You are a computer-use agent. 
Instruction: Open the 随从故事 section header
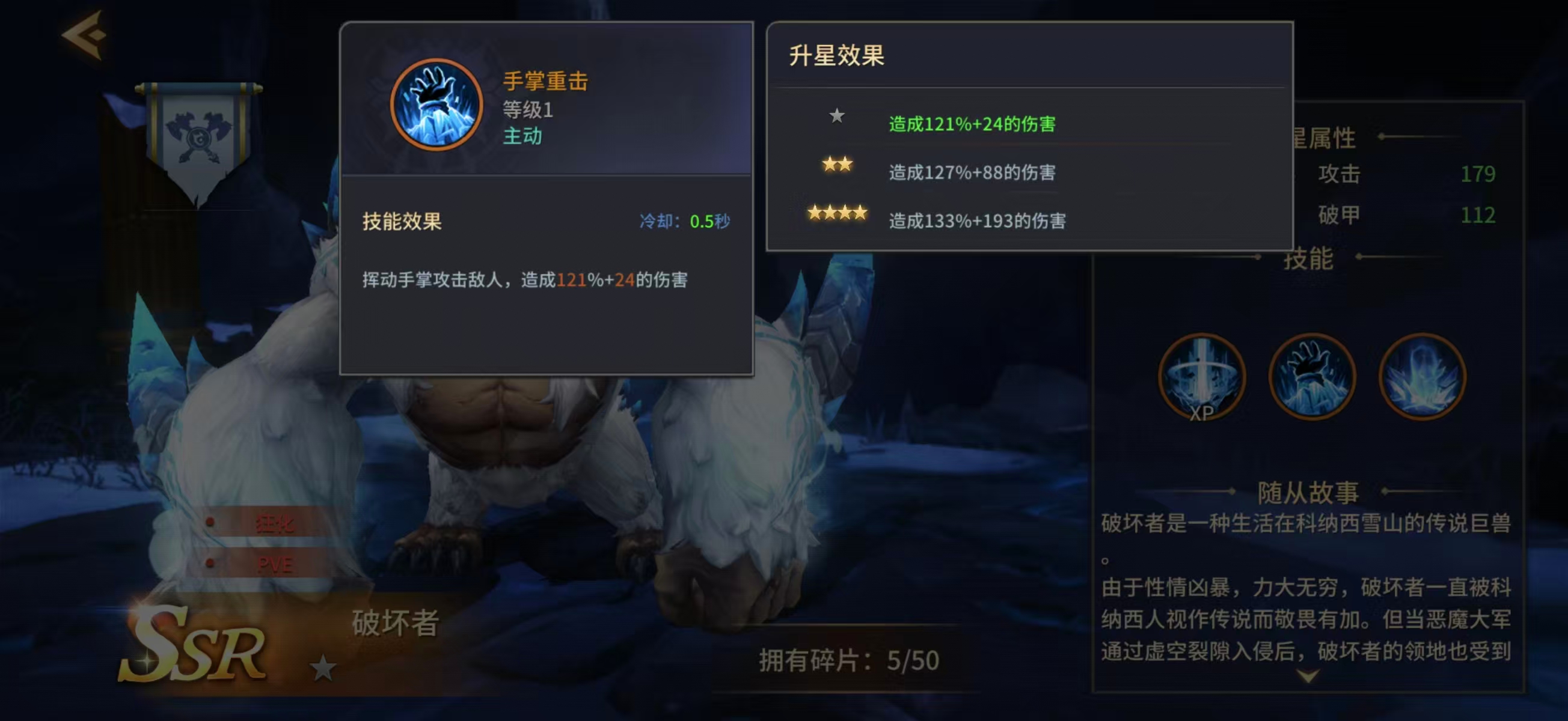pyautogui.click(x=1308, y=491)
